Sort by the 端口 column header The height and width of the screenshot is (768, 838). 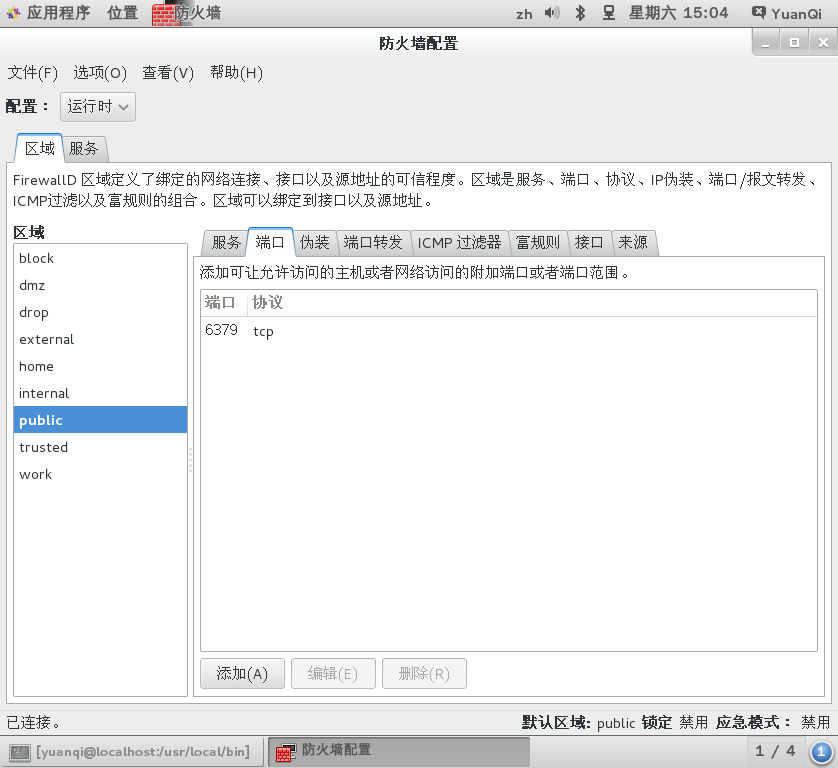point(223,303)
